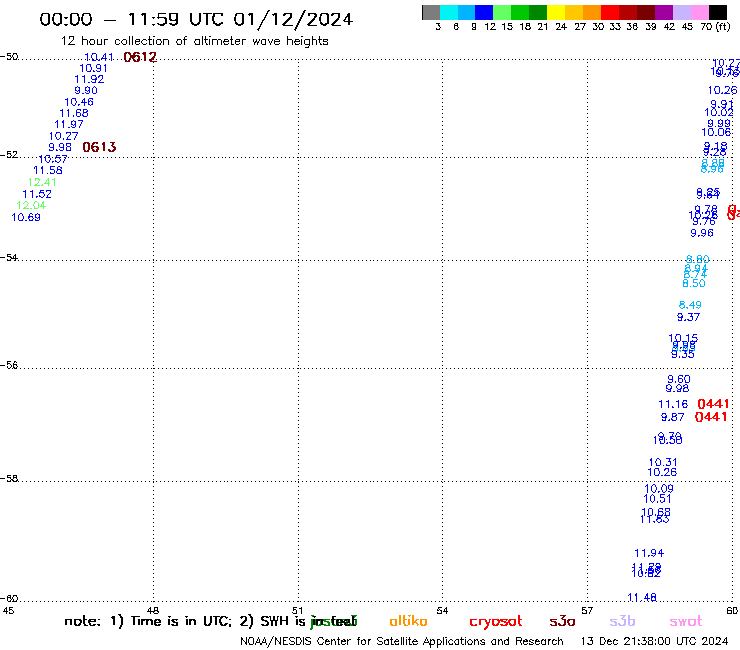Click the 9.96 wave height value
740x650 pixels.
tap(702, 233)
